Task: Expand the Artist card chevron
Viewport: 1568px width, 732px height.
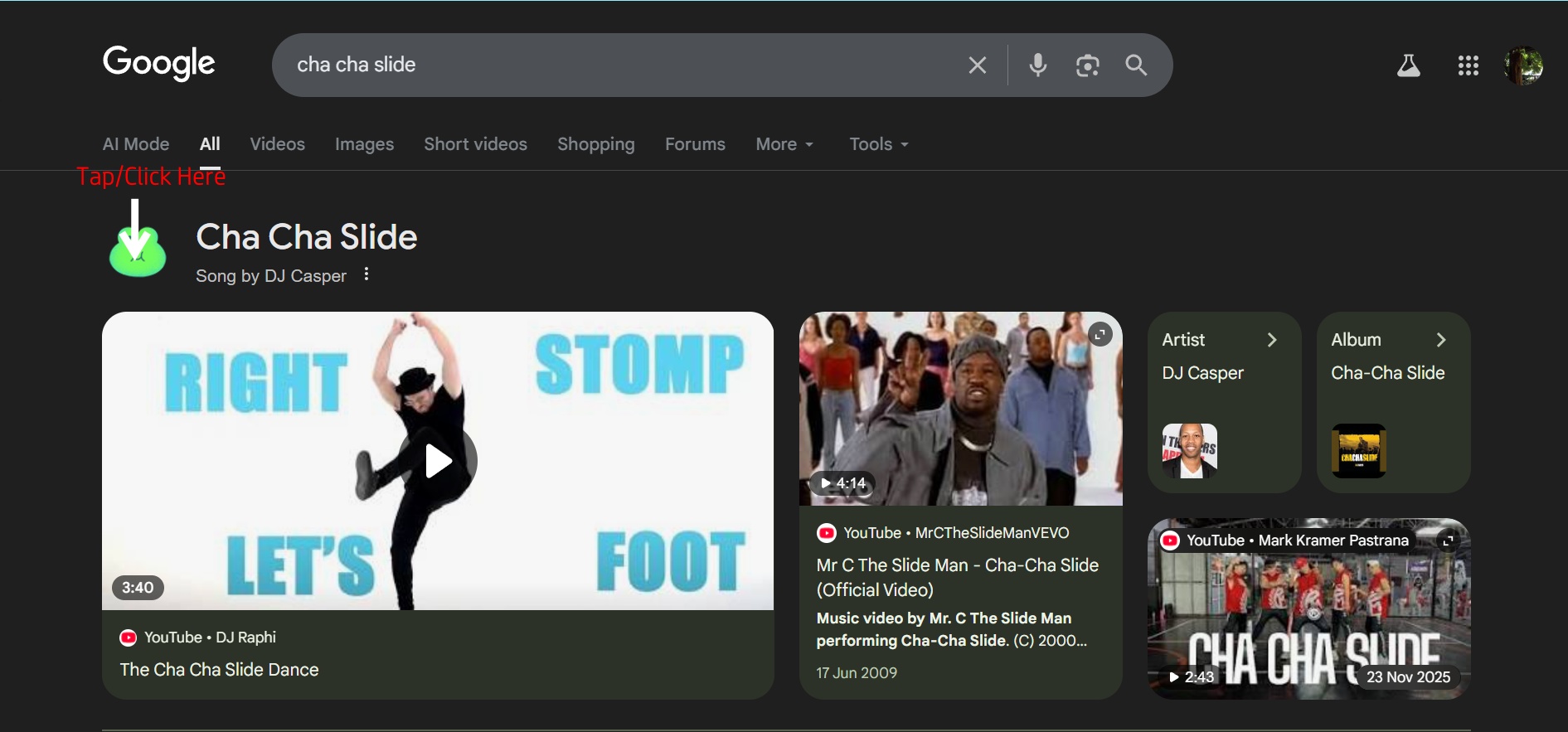Action: (1272, 340)
